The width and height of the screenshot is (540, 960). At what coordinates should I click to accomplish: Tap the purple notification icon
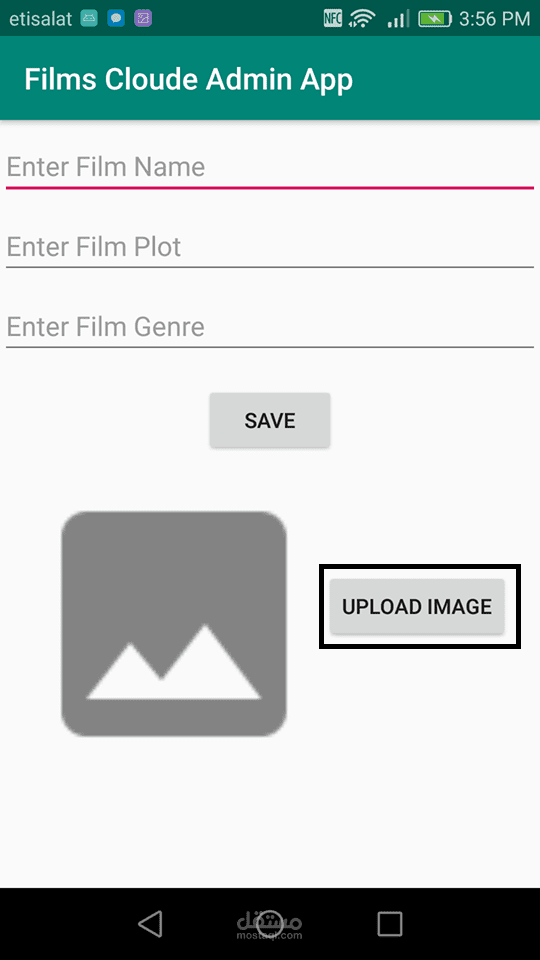click(143, 19)
